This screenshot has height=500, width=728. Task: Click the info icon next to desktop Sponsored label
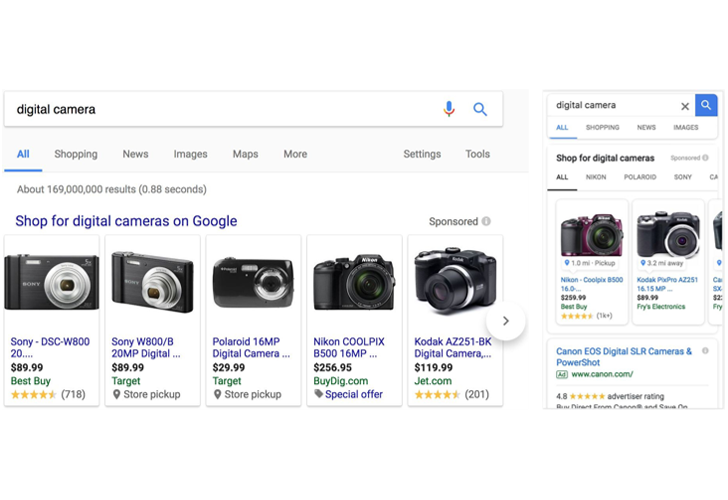pyautogui.click(x=486, y=221)
